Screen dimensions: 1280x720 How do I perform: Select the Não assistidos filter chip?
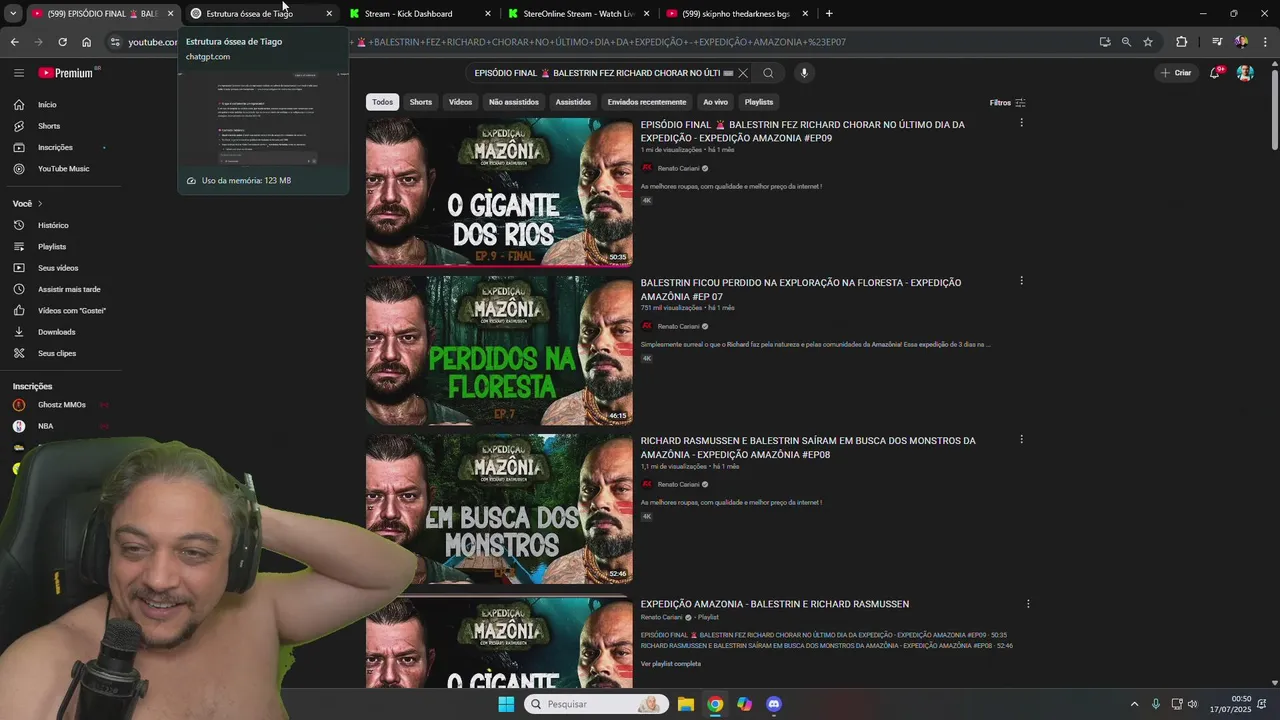pyautogui.click(x=514, y=102)
